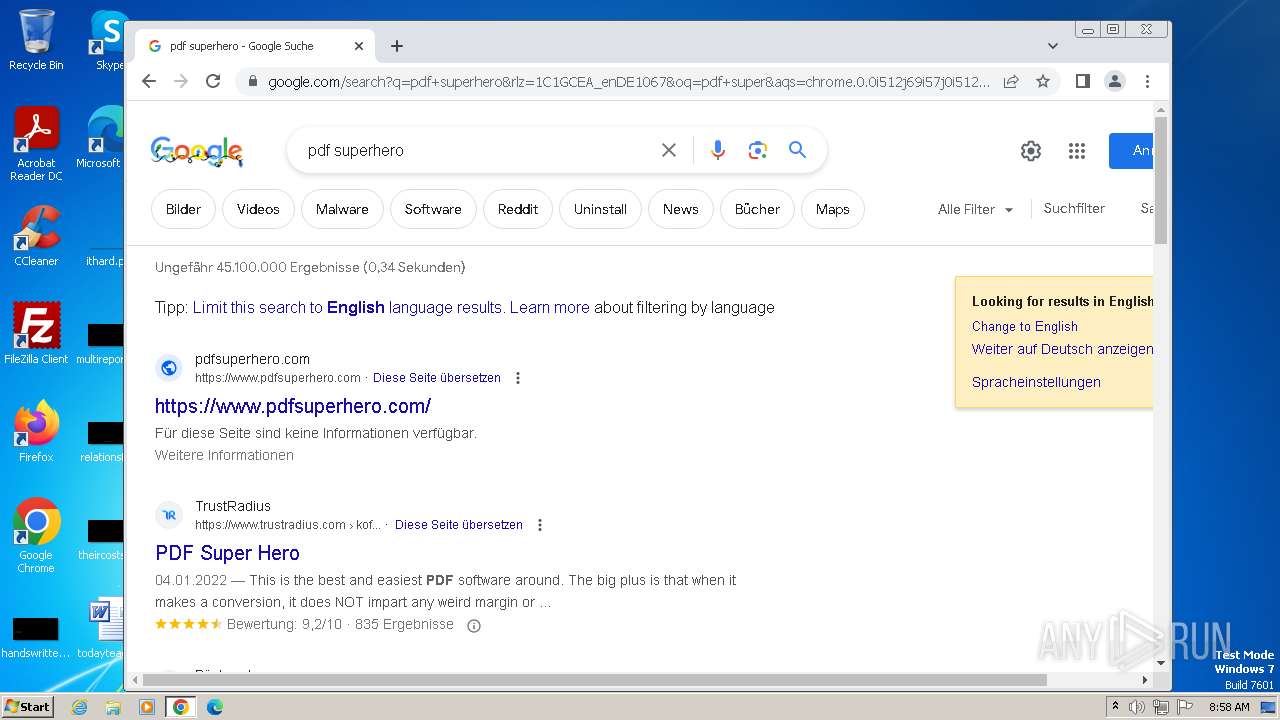Image resolution: width=1280 pixels, height=720 pixels.
Task: Go back using Chrome's back arrow
Action: pos(149,81)
